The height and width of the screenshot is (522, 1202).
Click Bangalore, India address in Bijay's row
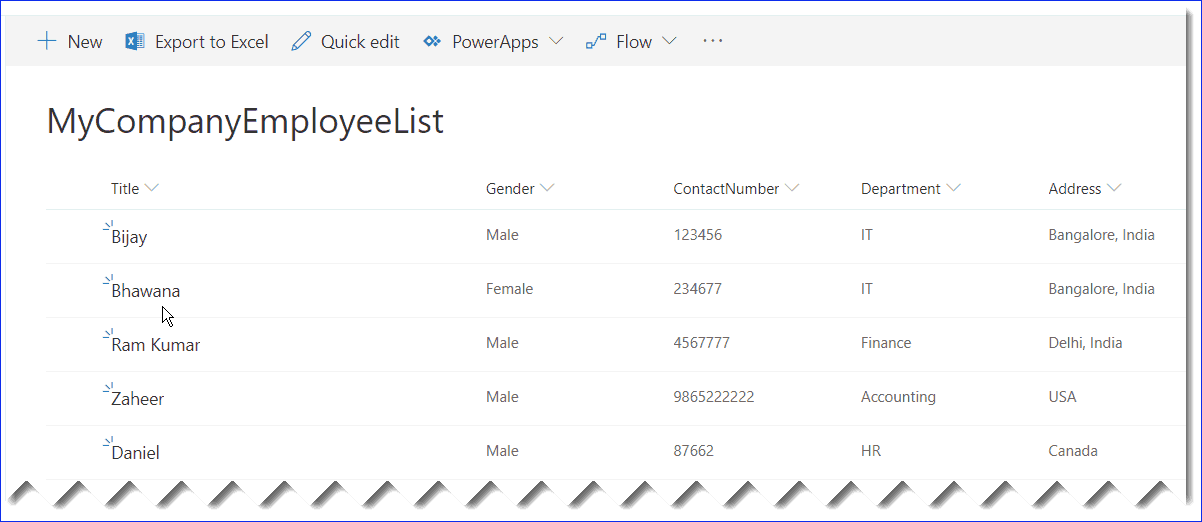point(1101,235)
